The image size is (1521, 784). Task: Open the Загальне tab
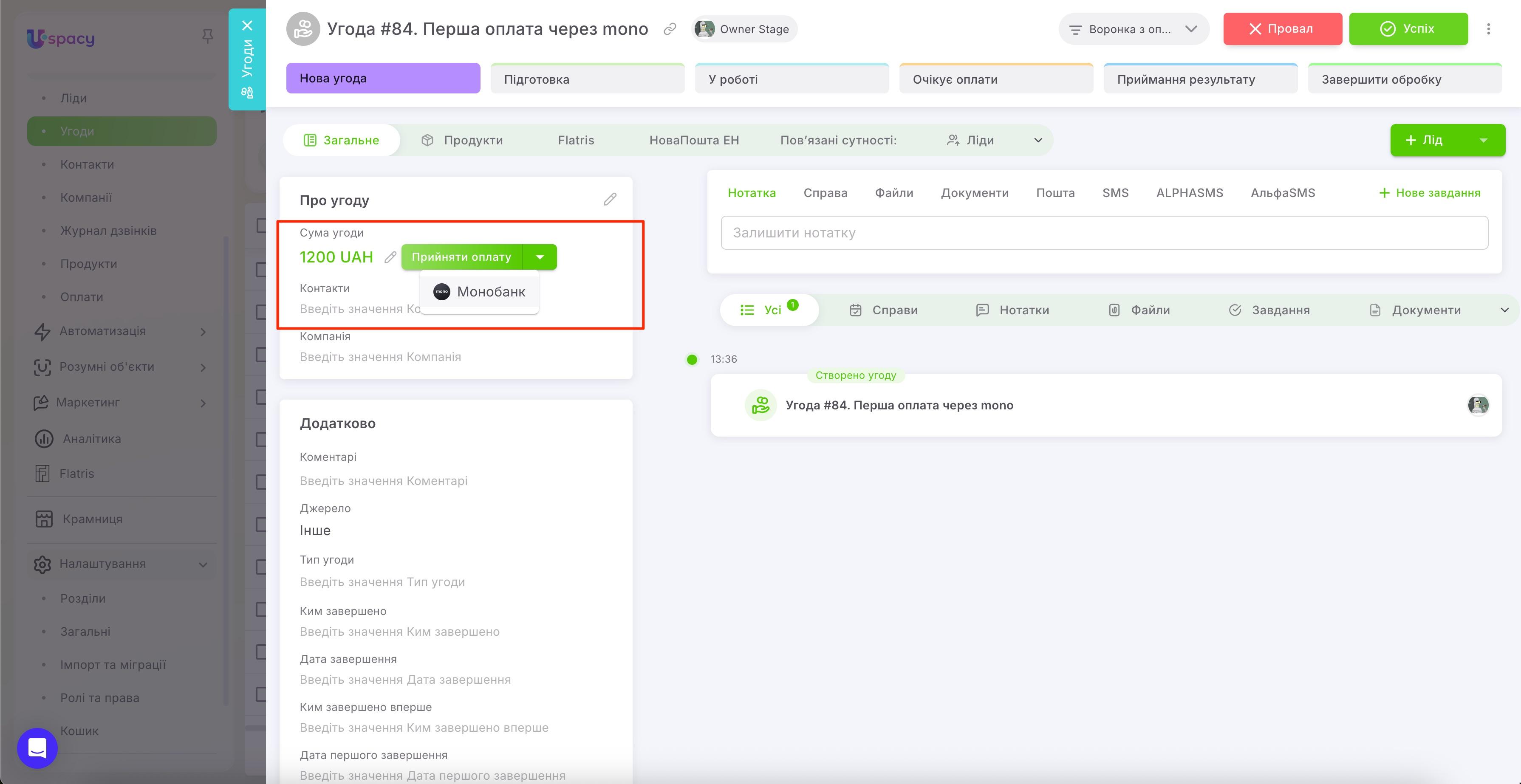click(x=341, y=140)
